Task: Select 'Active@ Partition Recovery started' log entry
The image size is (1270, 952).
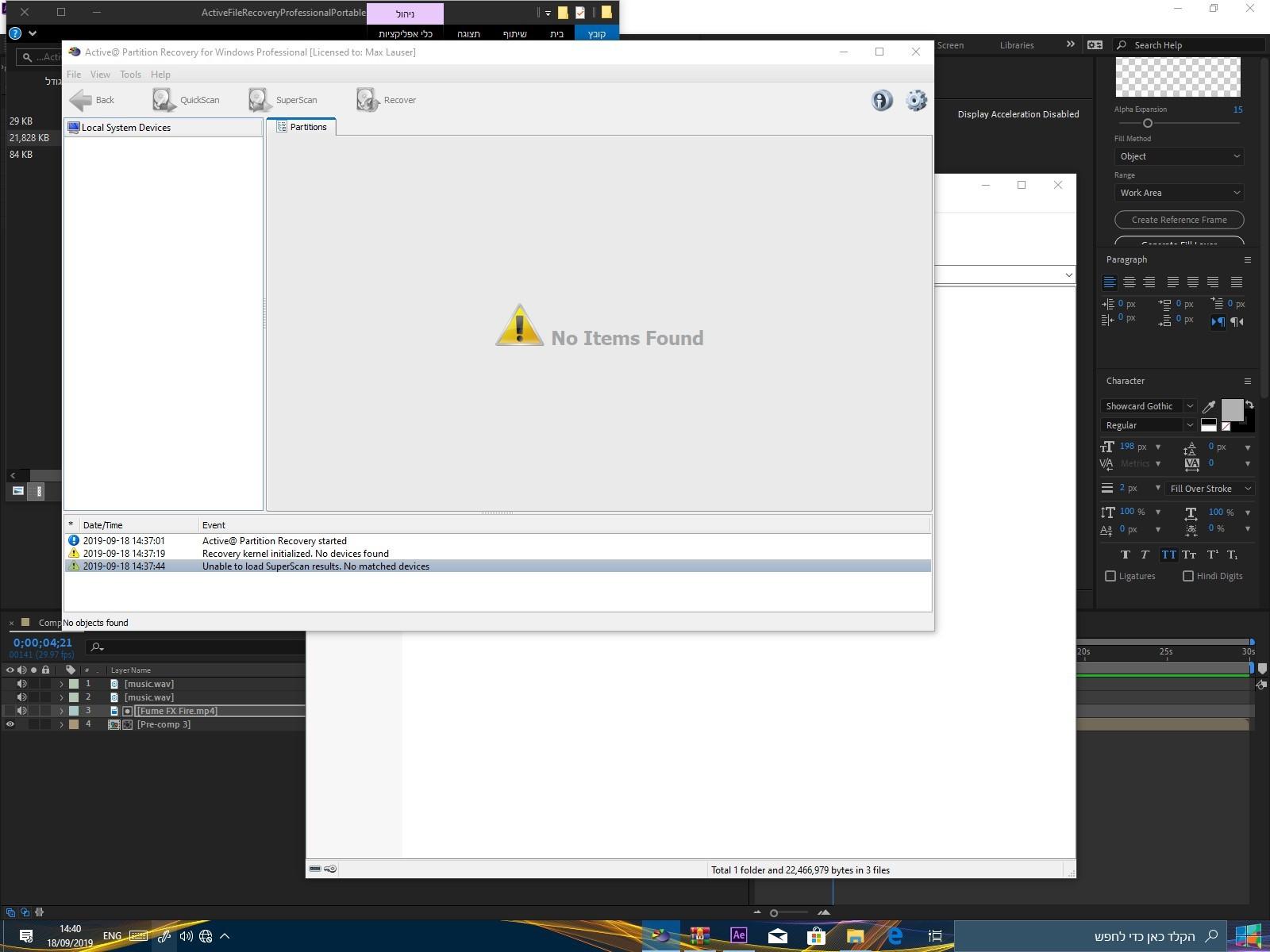Action: 498,541
